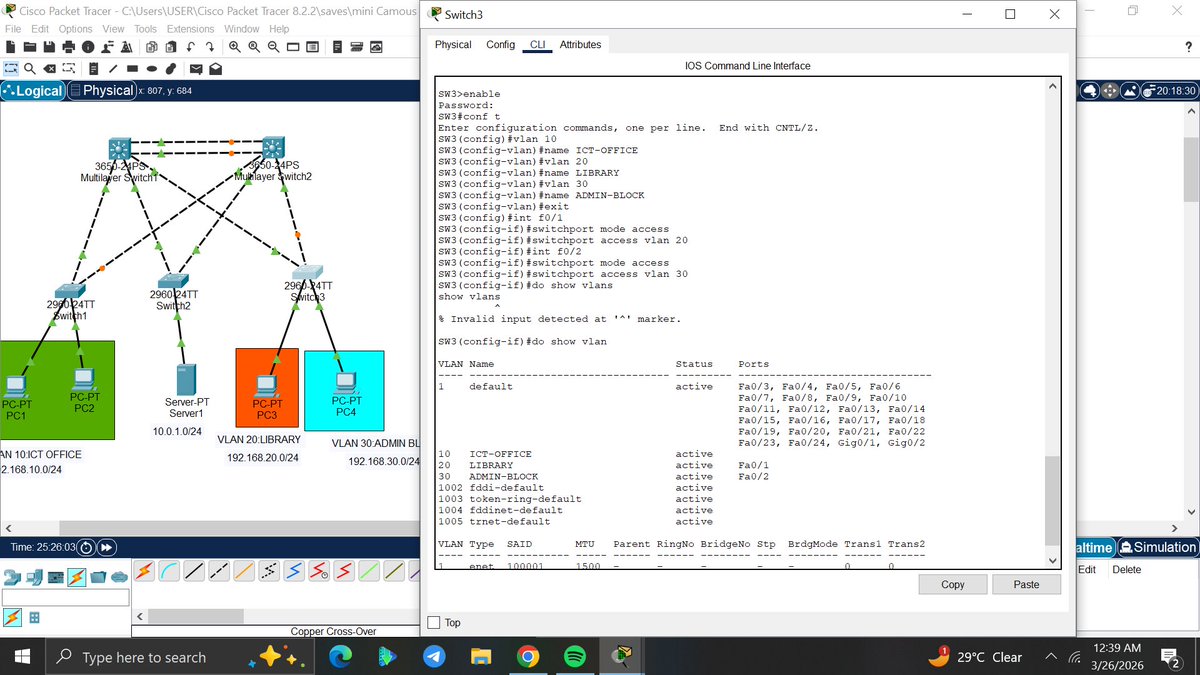Open the File menu
This screenshot has height=675, width=1200.
(13, 29)
